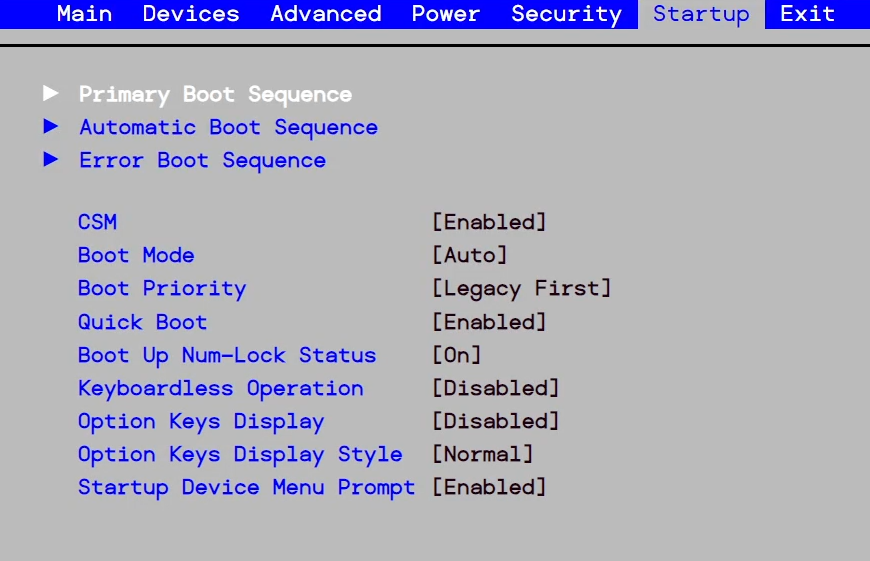Image resolution: width=870 pixels, height=561 pixels.
Task: Switch to the Main tab
Action: click(84, 14)
